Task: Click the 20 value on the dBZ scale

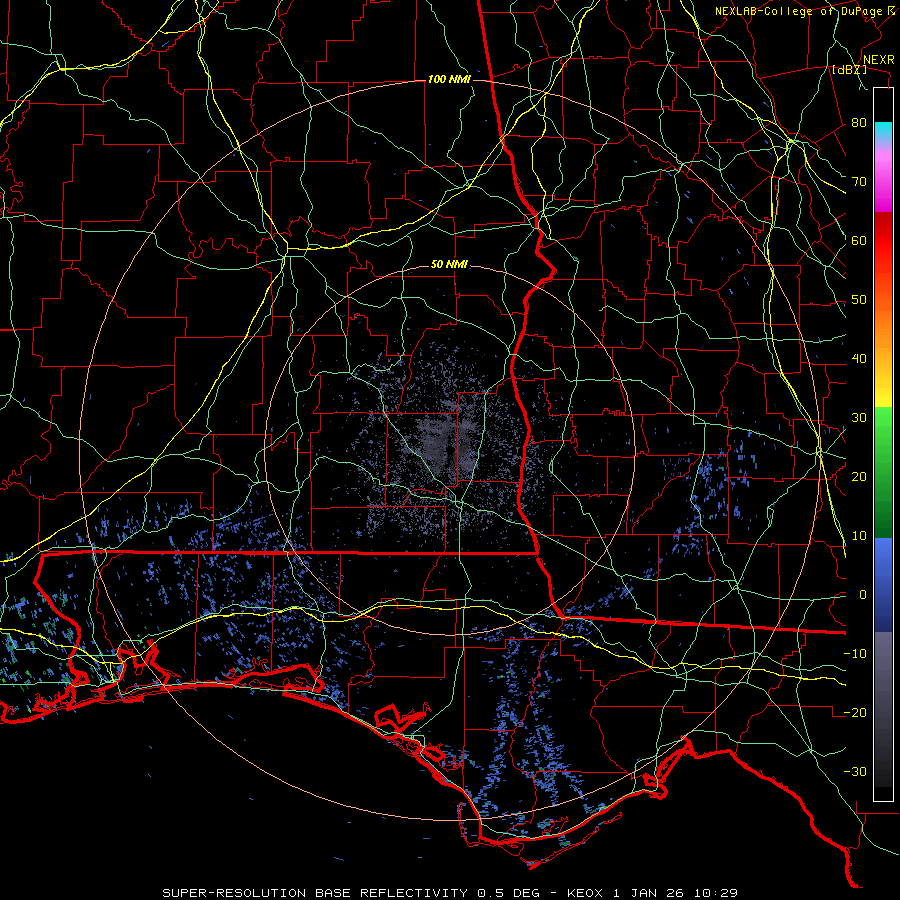Action: tap(859, 476)
